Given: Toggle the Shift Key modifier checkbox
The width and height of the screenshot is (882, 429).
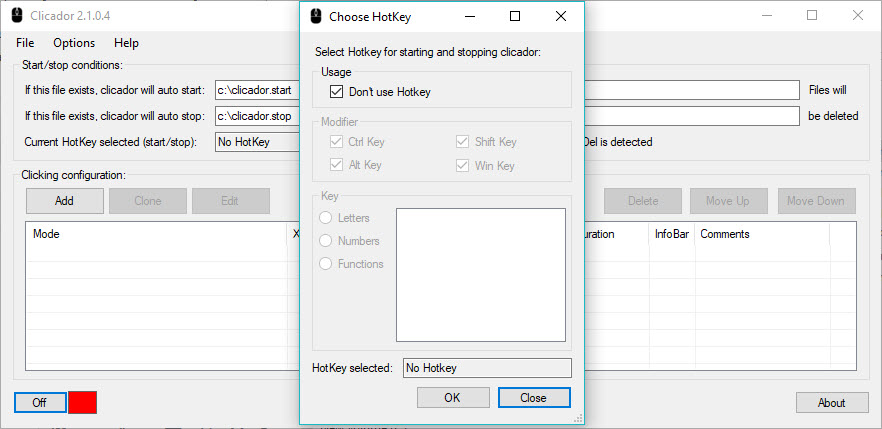Looking at the screenshot, I should (x=462, y=142).
